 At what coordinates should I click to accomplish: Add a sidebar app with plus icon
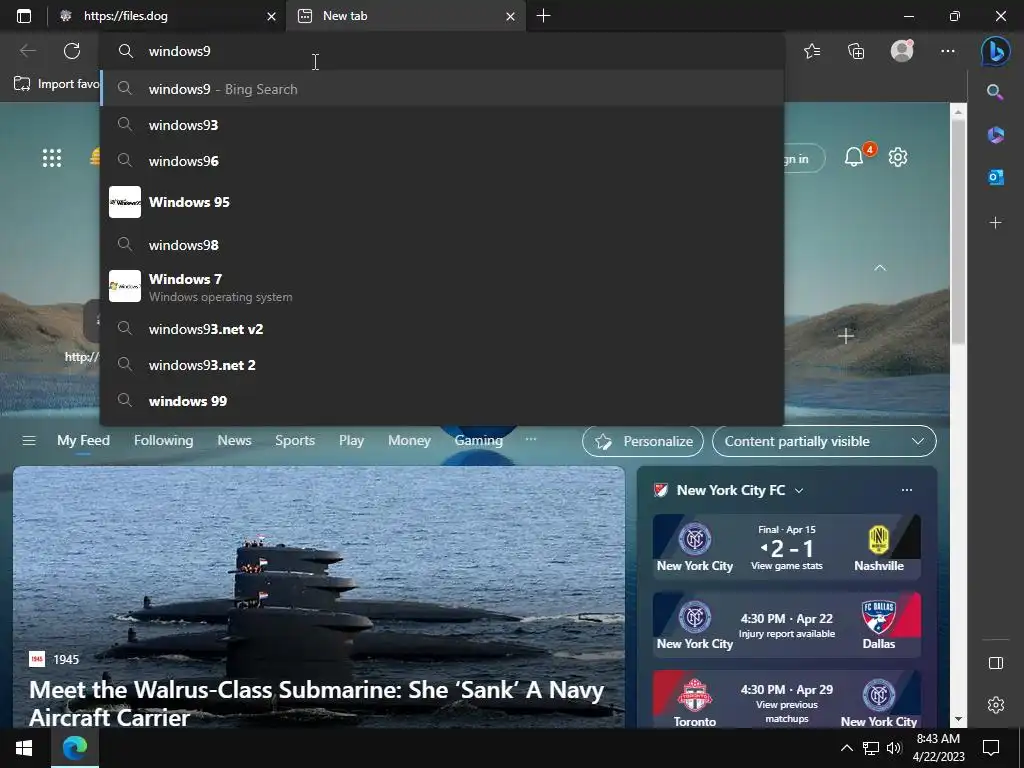pyautogui.click(x=995, y=223)
